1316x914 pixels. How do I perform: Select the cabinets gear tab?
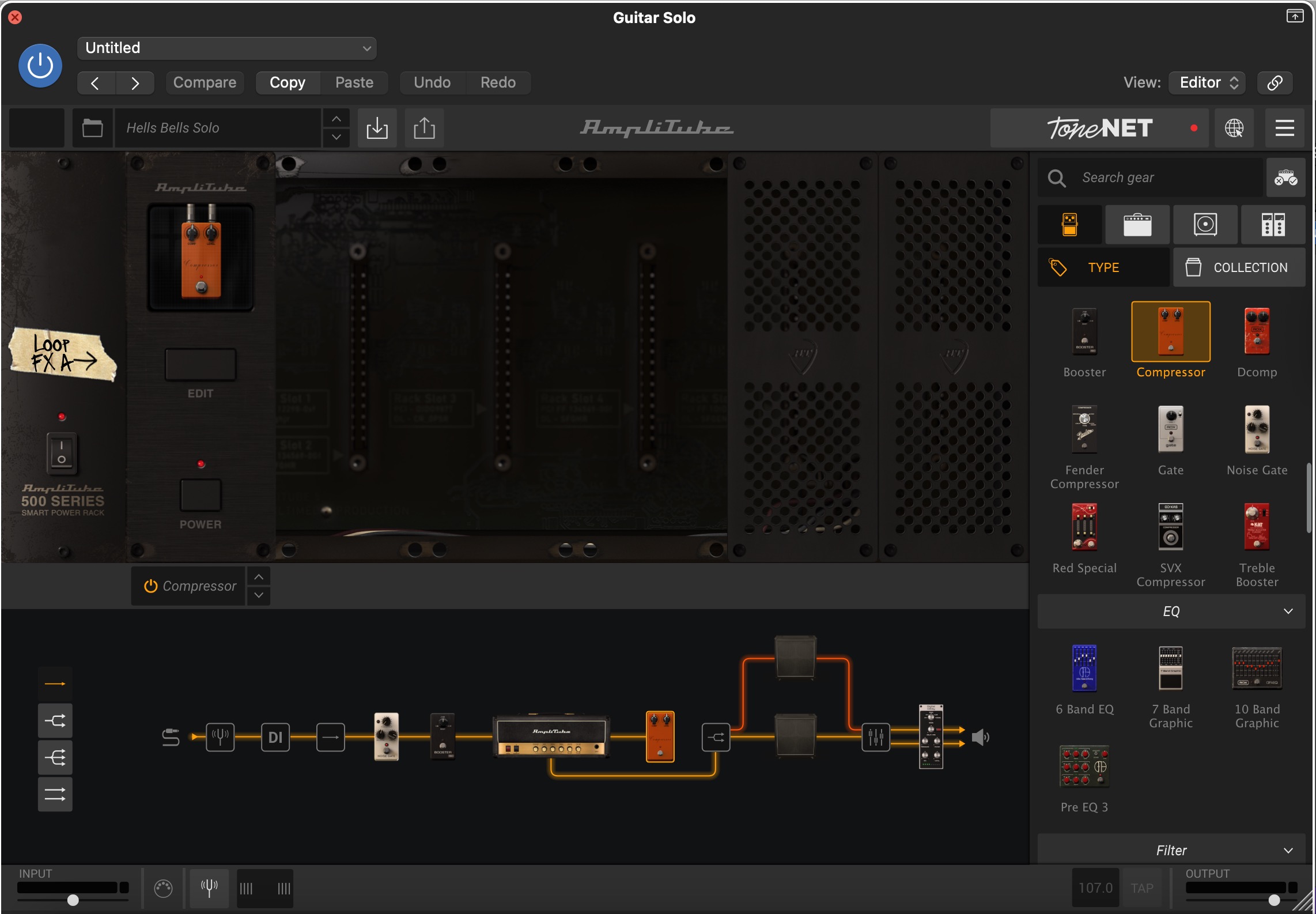pyautogui.click(x=1205, y=225)
